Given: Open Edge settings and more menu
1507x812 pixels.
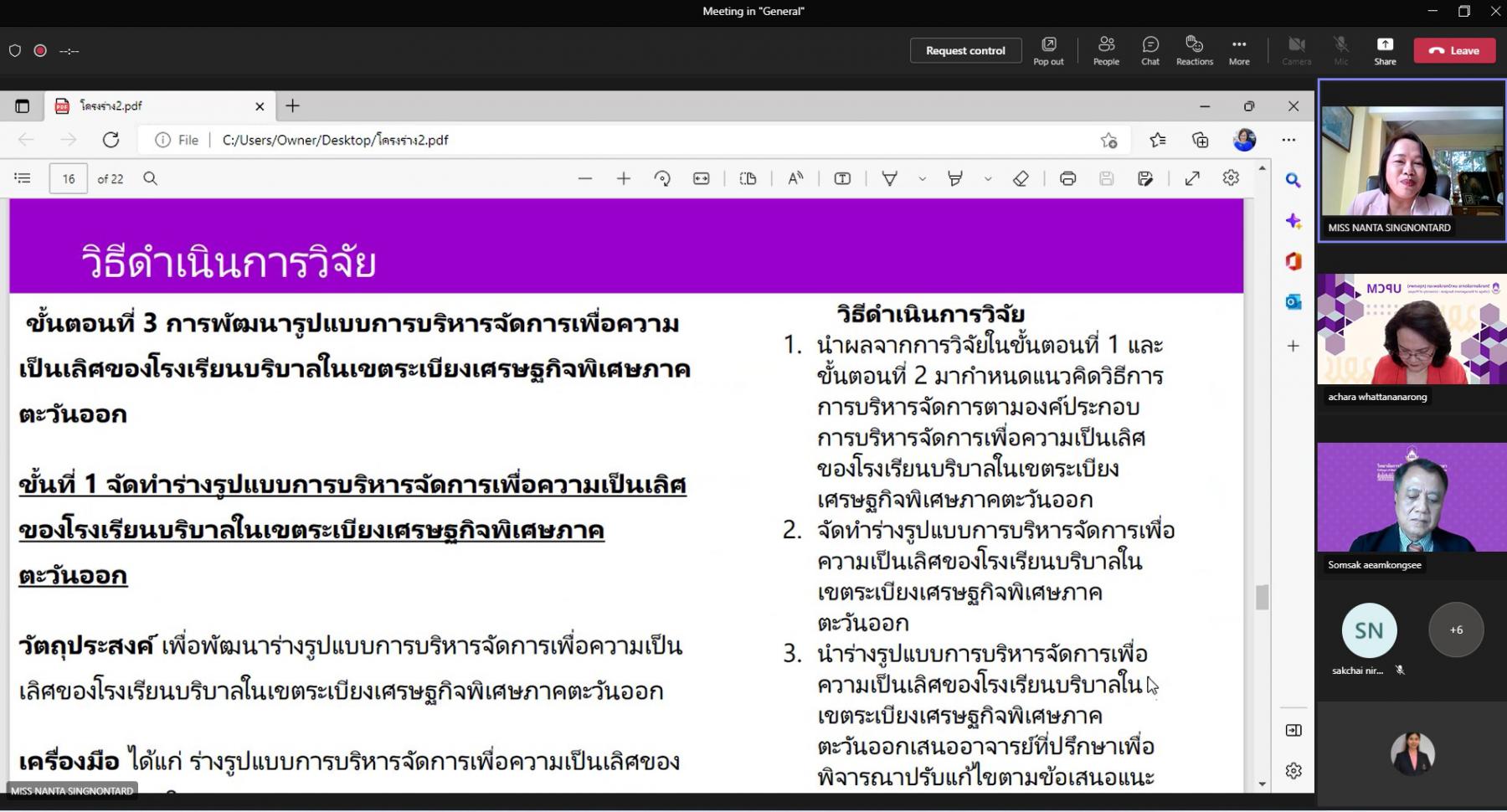Looking at the screenshot, I should (x=1288, y=141).
